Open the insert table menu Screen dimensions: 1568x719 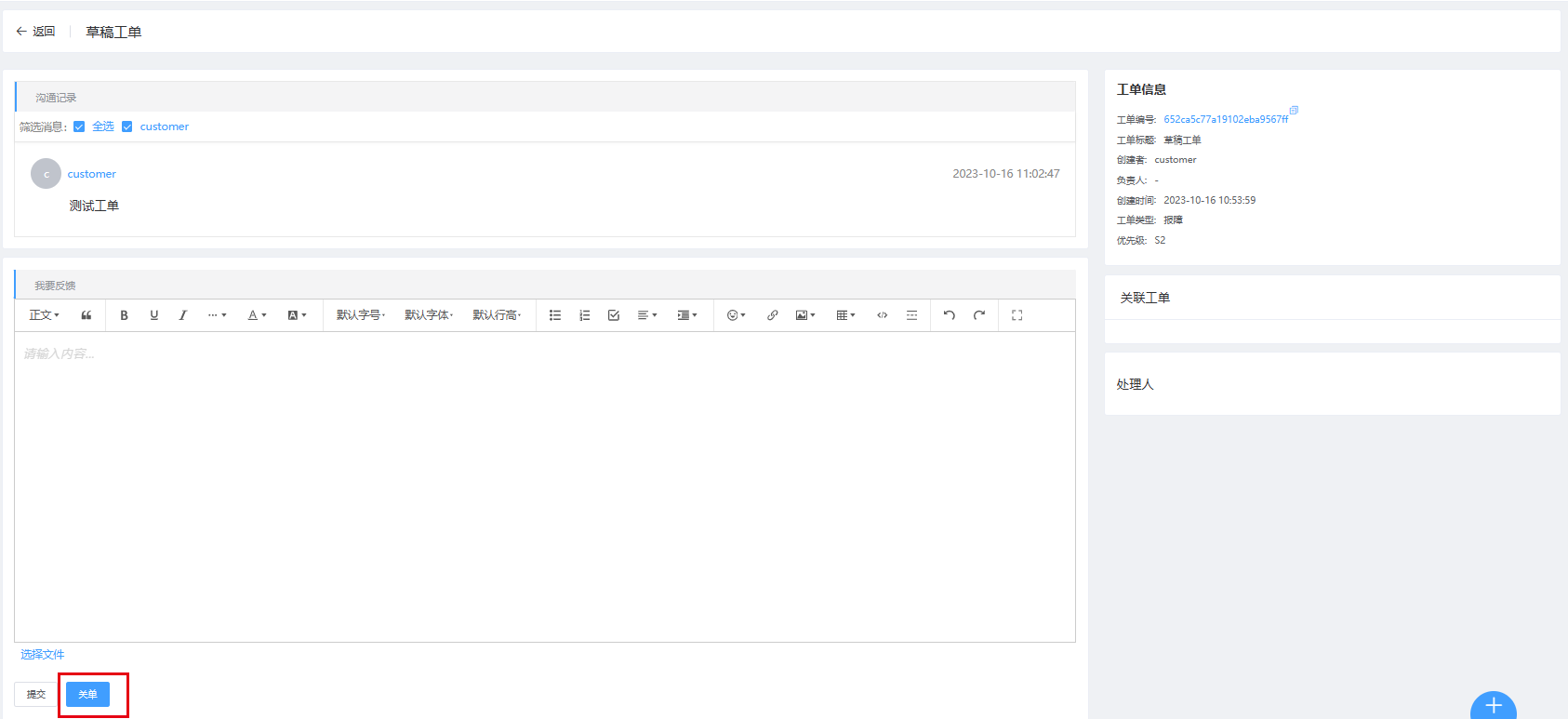pyautogui.click(x=845, y=315)
